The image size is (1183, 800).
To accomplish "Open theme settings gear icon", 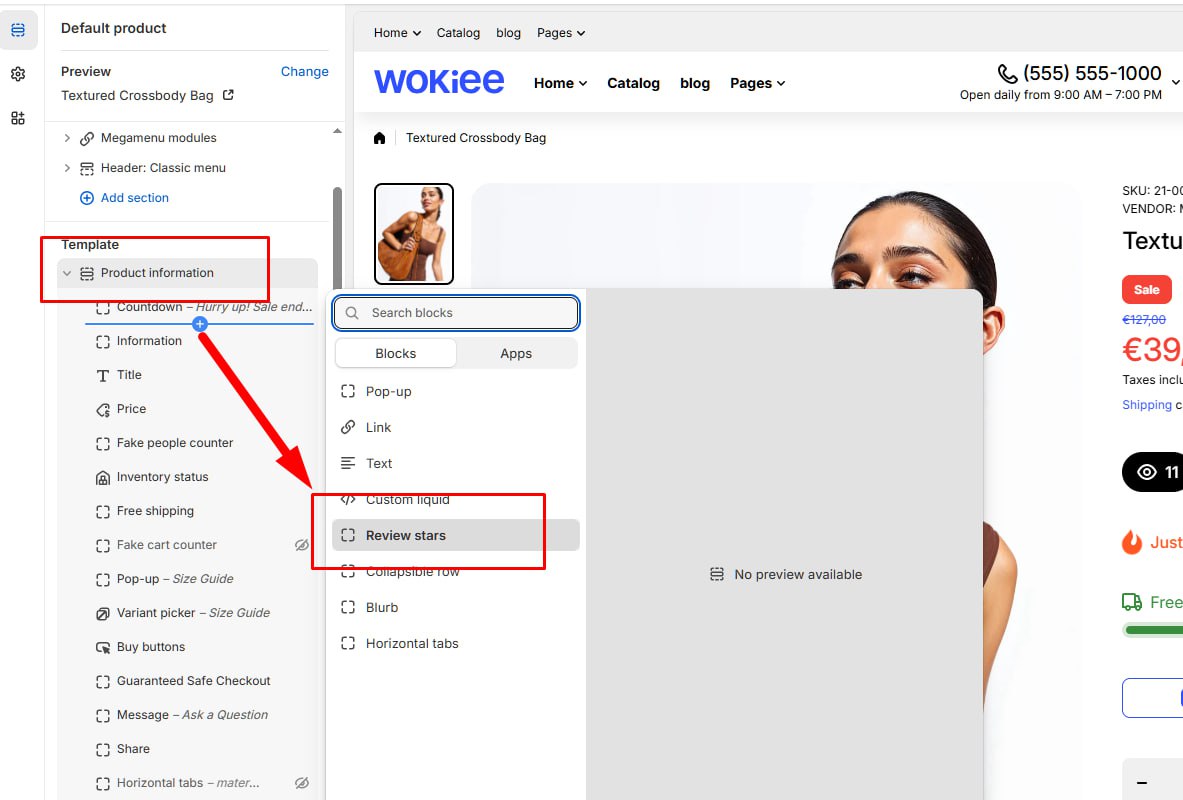I will pyautogui.click(x=18, y=74).
